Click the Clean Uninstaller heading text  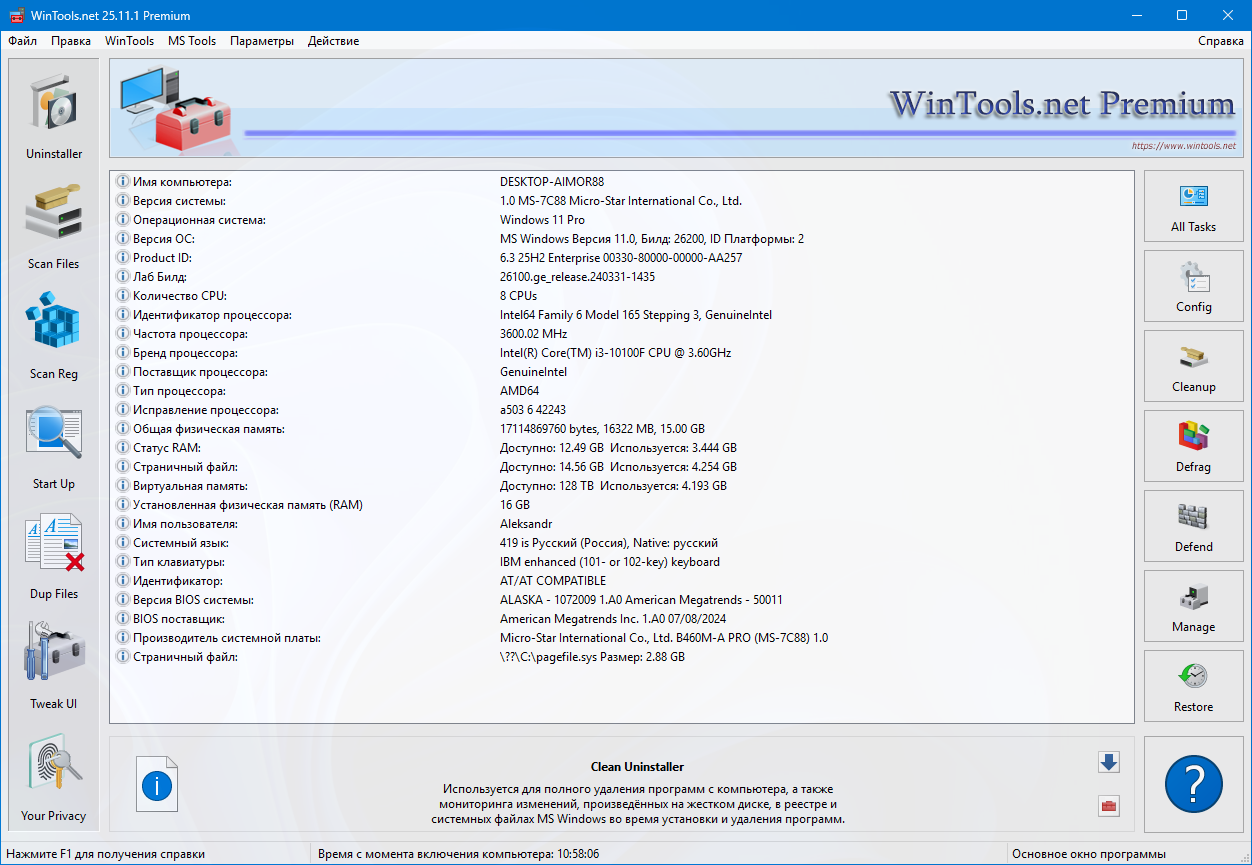coord(637,767)
